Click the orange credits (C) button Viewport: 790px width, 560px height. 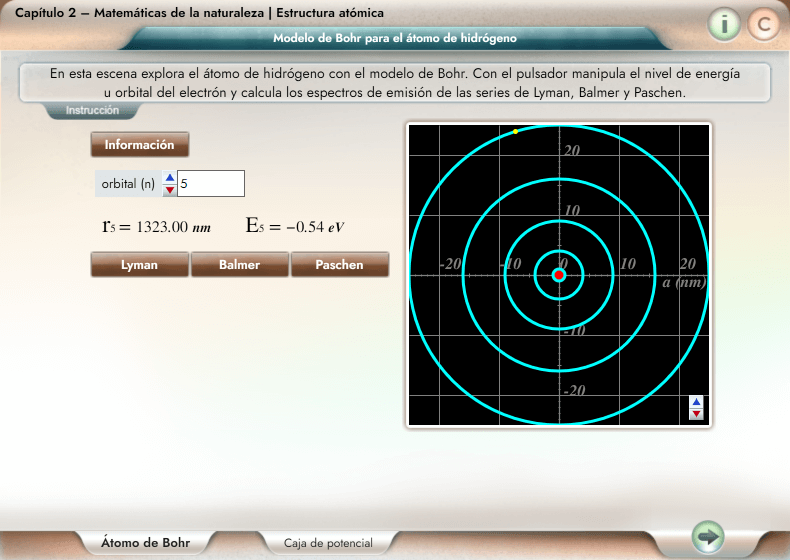(764, 24)
